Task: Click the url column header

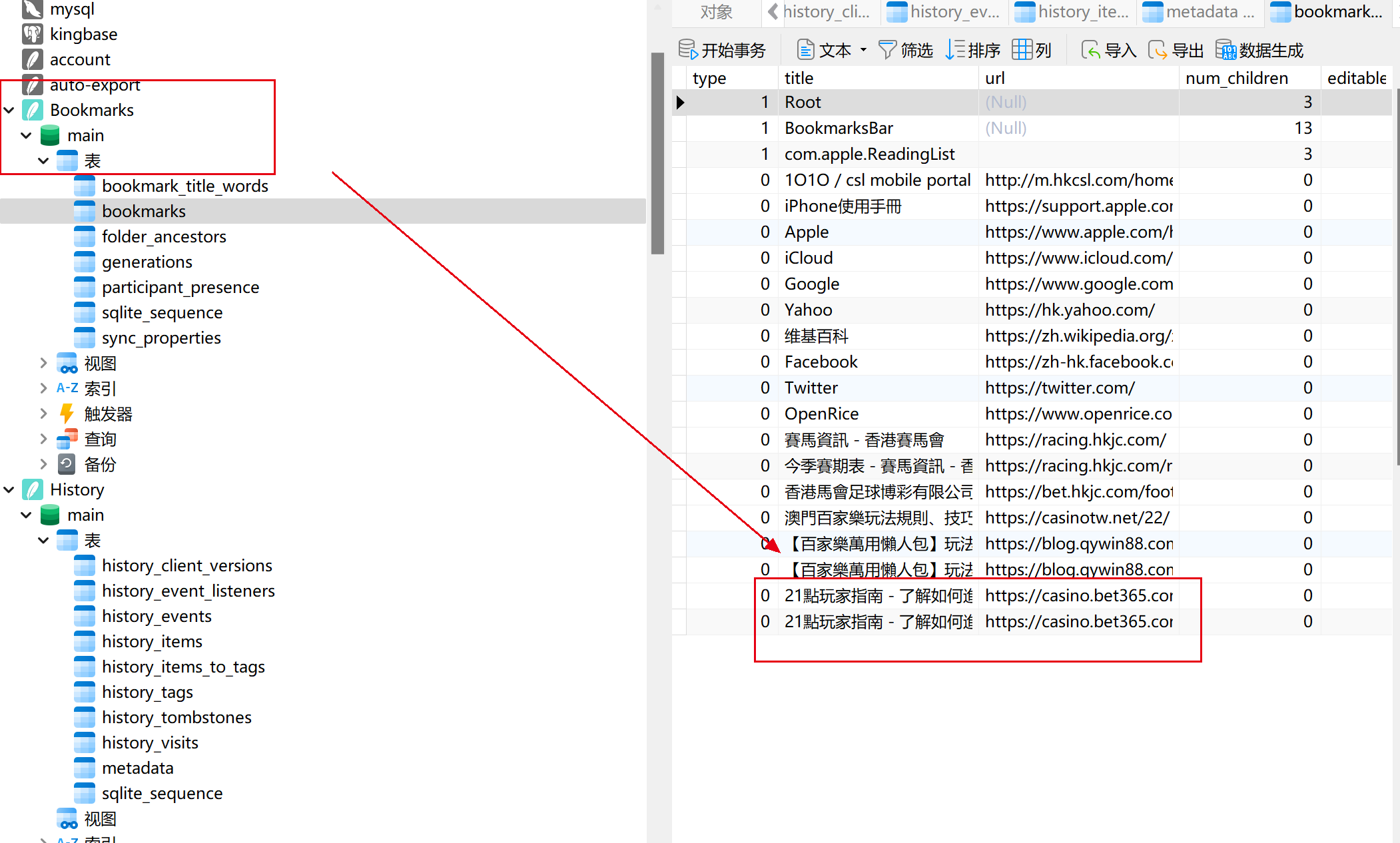Action: 1079,78
